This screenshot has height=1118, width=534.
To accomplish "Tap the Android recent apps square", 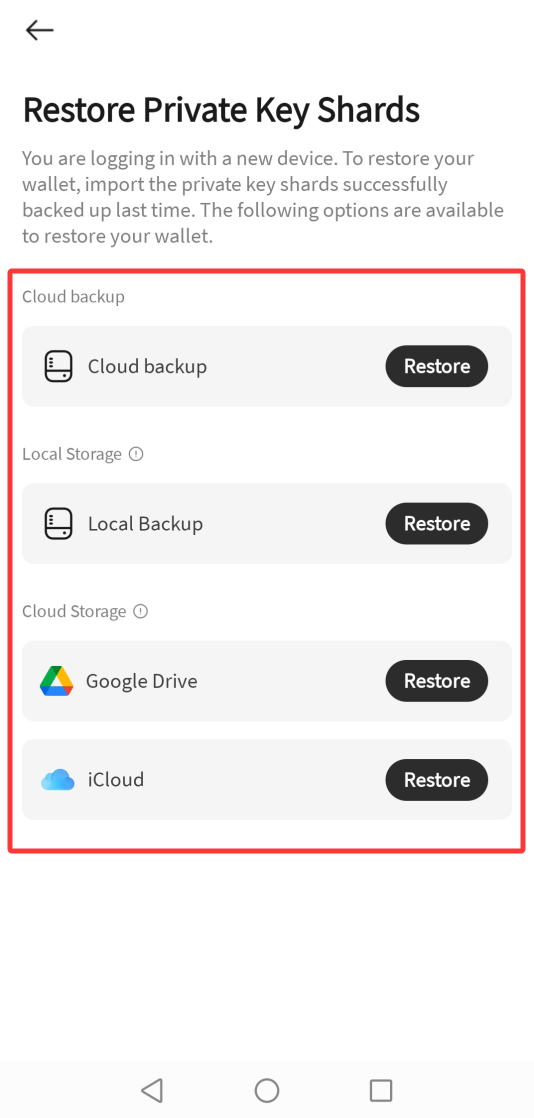I will point(381,1089).
